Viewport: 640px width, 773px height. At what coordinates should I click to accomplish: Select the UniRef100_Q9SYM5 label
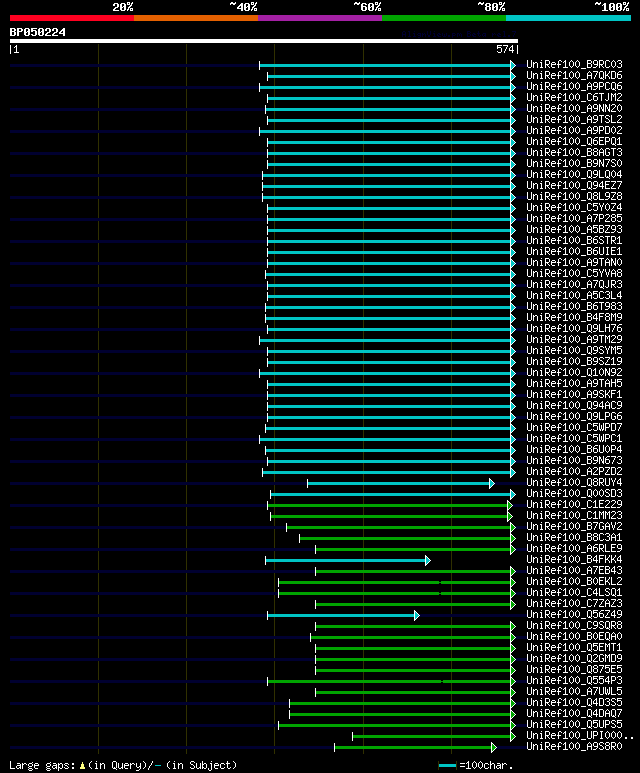(574, 351)
